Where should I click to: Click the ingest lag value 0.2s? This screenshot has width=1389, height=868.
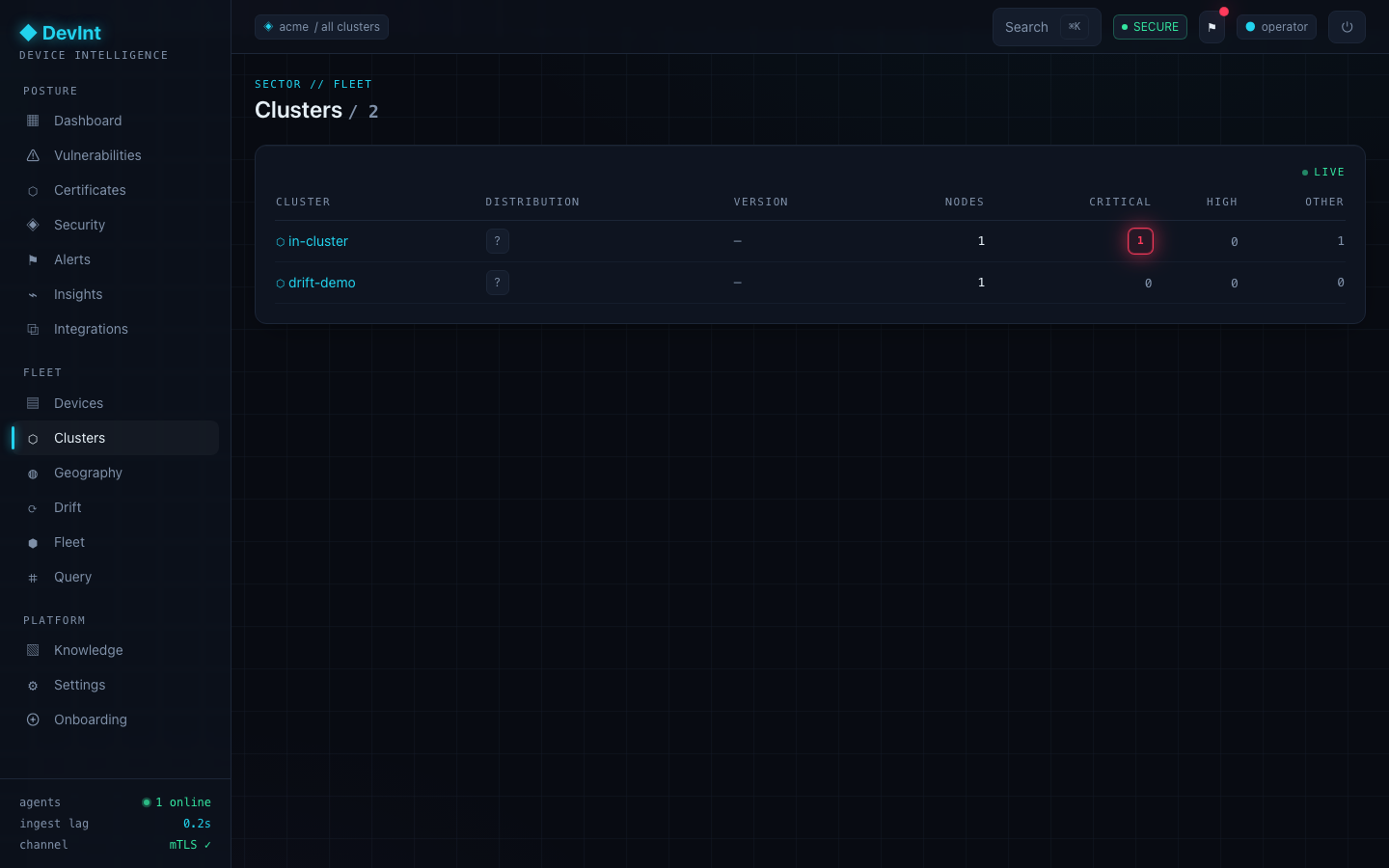pyautogui.click(x=197, y=824)
